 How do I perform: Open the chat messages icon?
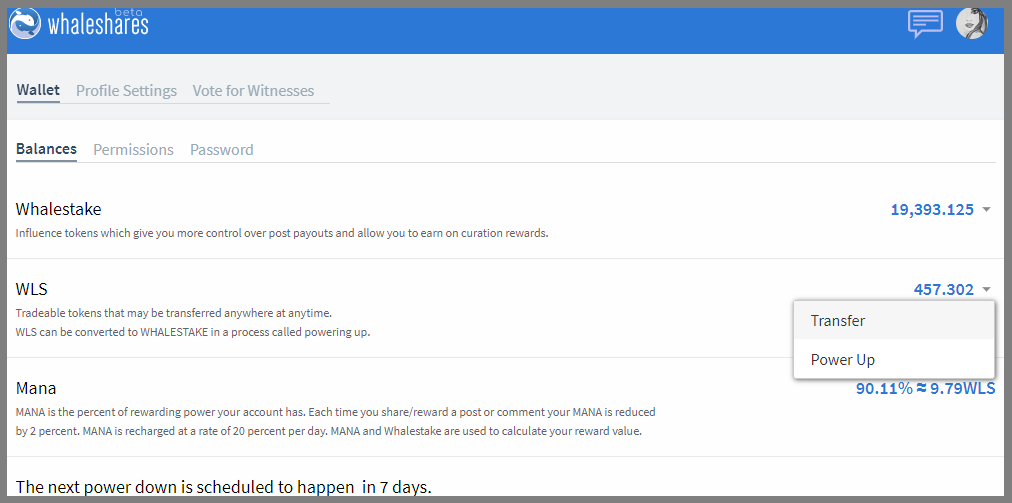925,24
